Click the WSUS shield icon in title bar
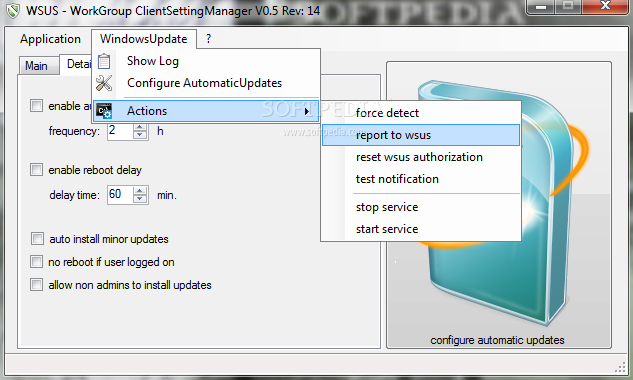The image size is (633, 380). coord(13,10)
